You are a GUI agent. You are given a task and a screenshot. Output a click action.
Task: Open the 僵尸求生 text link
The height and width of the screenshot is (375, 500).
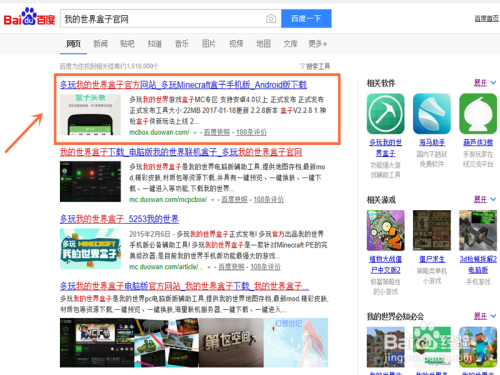(432, 259)
